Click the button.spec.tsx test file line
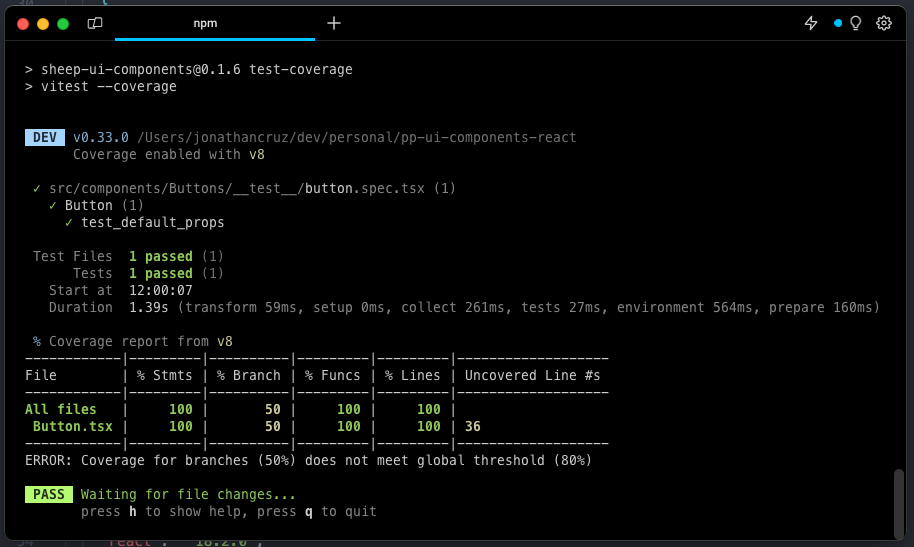The height and width of the screenshot is (547, 914). (244, 188)
